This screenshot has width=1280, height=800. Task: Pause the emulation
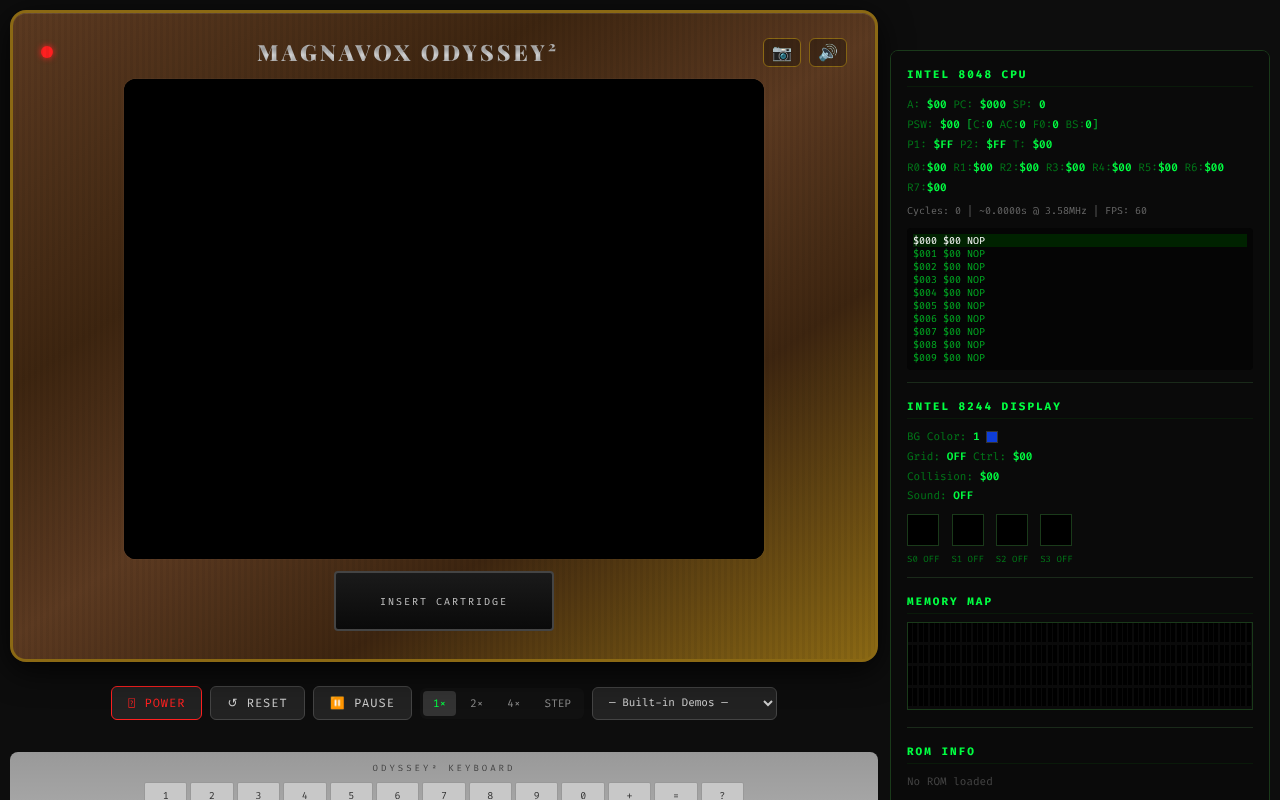(x=362, y=703)
